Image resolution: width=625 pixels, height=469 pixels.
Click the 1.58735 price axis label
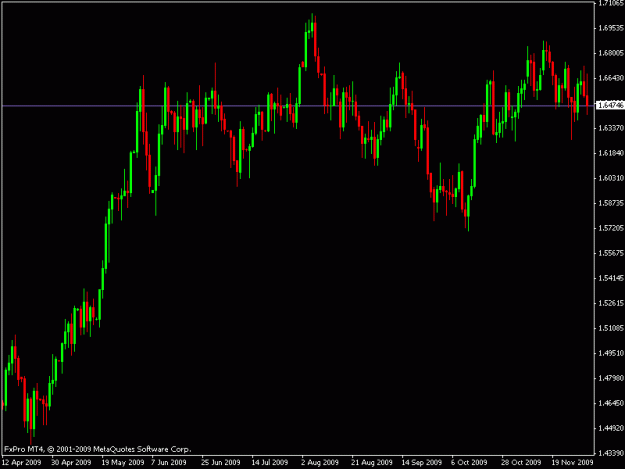(611, 203)
